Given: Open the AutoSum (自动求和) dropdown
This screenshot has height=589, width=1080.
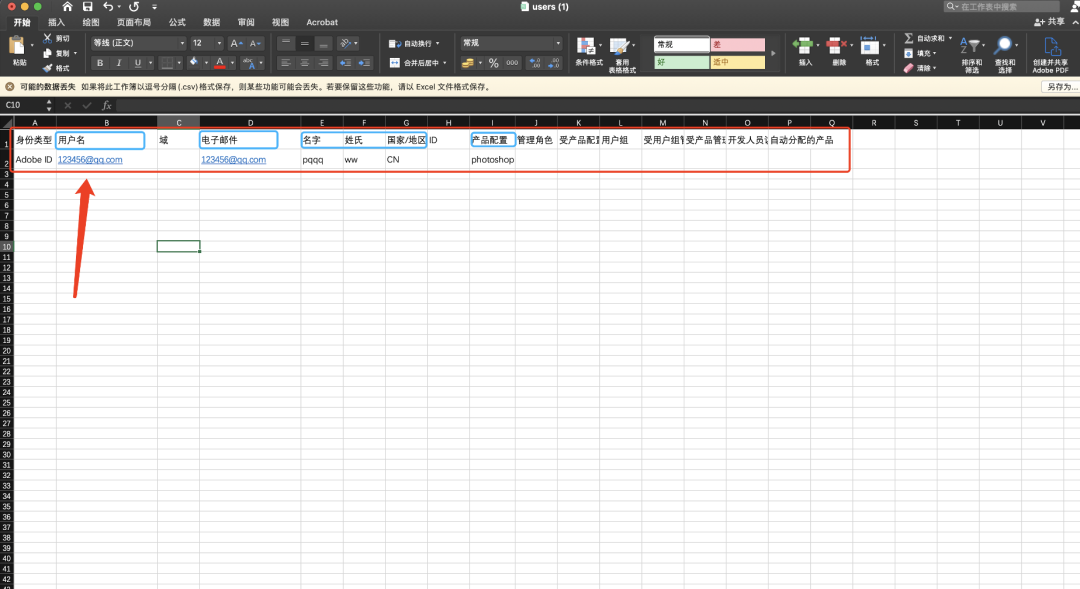Looking at the screenshot, I should (951, 39).
